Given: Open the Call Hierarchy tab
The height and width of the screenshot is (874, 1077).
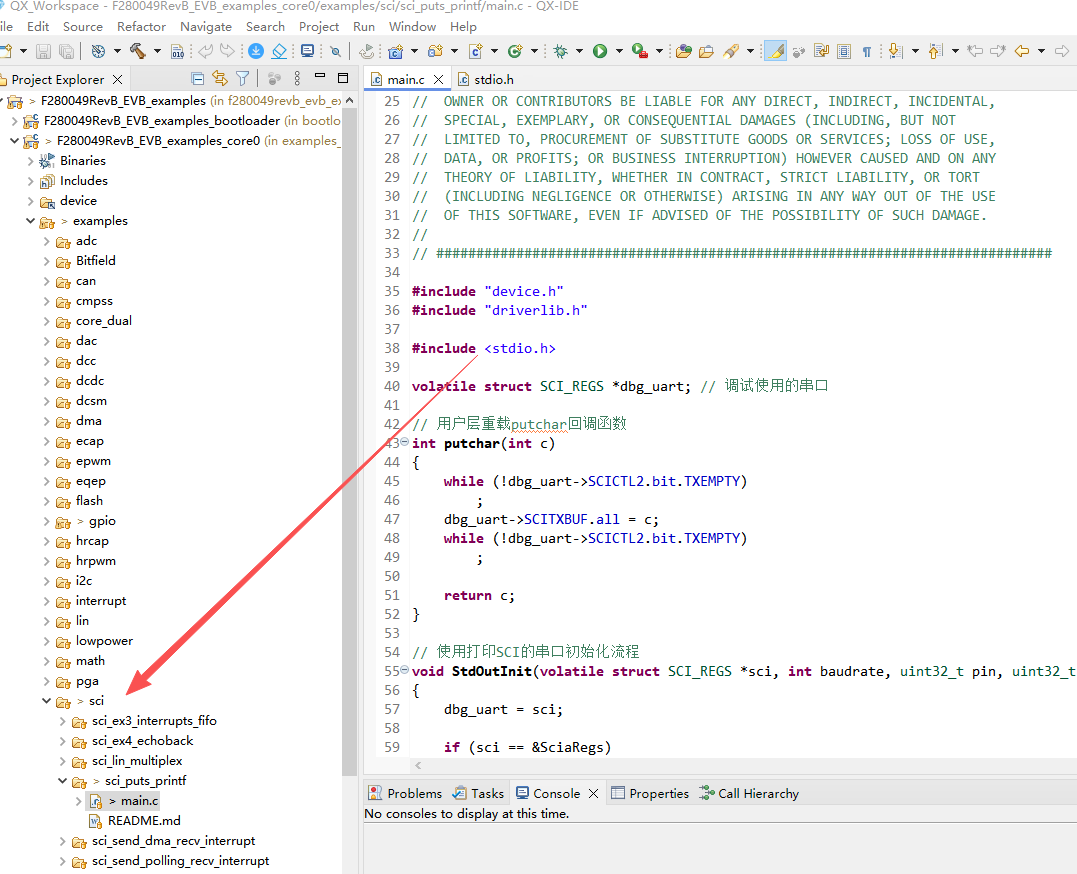Looking at the screenshot, I should click(749, 794).
